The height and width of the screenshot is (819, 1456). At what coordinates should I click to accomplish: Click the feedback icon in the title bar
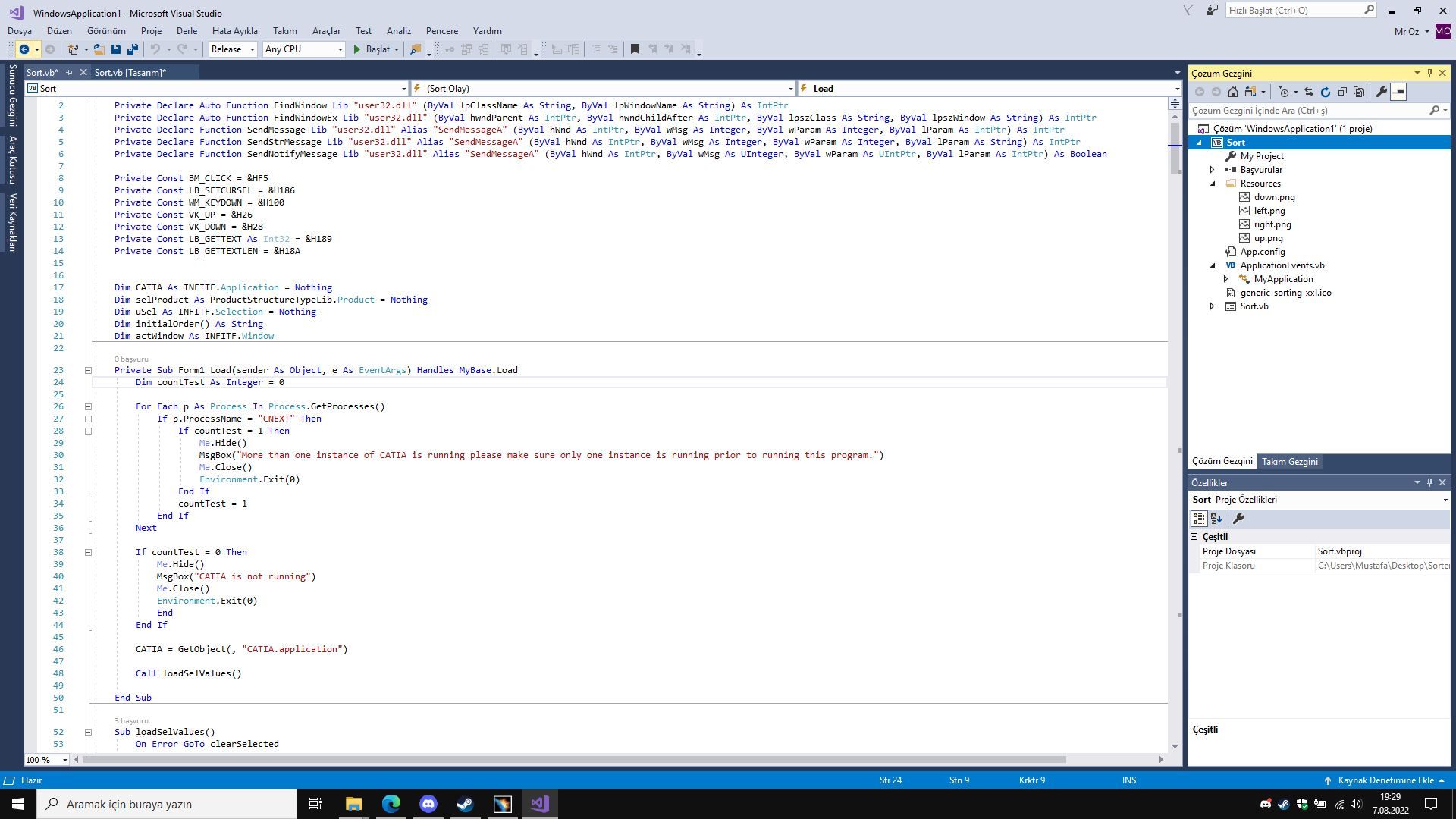pyautogui.click(x=1212, y=11)
